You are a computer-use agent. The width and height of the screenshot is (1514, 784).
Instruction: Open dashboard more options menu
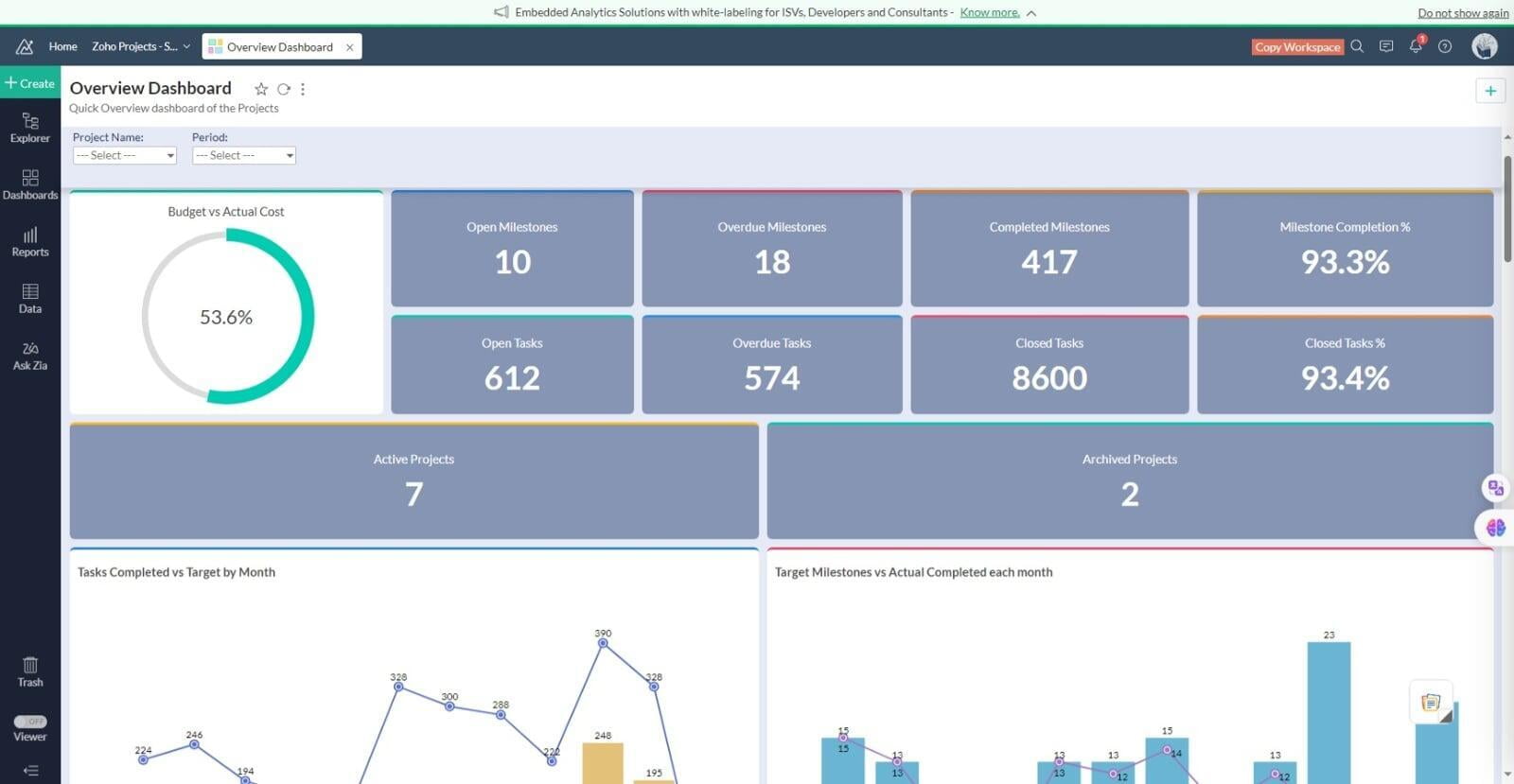point(303,89)
